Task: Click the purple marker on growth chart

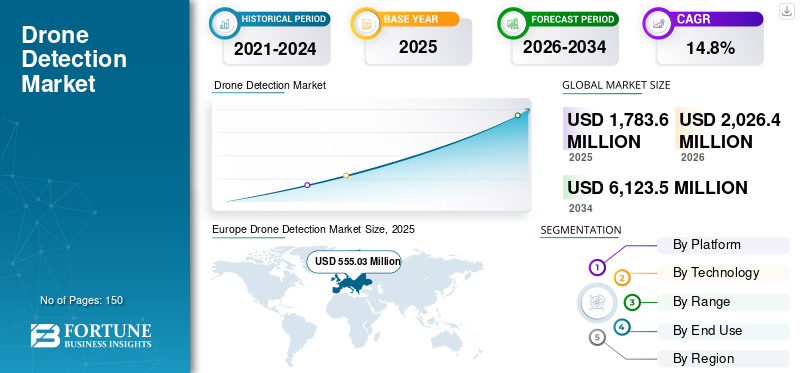Action: [x=307, y=185]
